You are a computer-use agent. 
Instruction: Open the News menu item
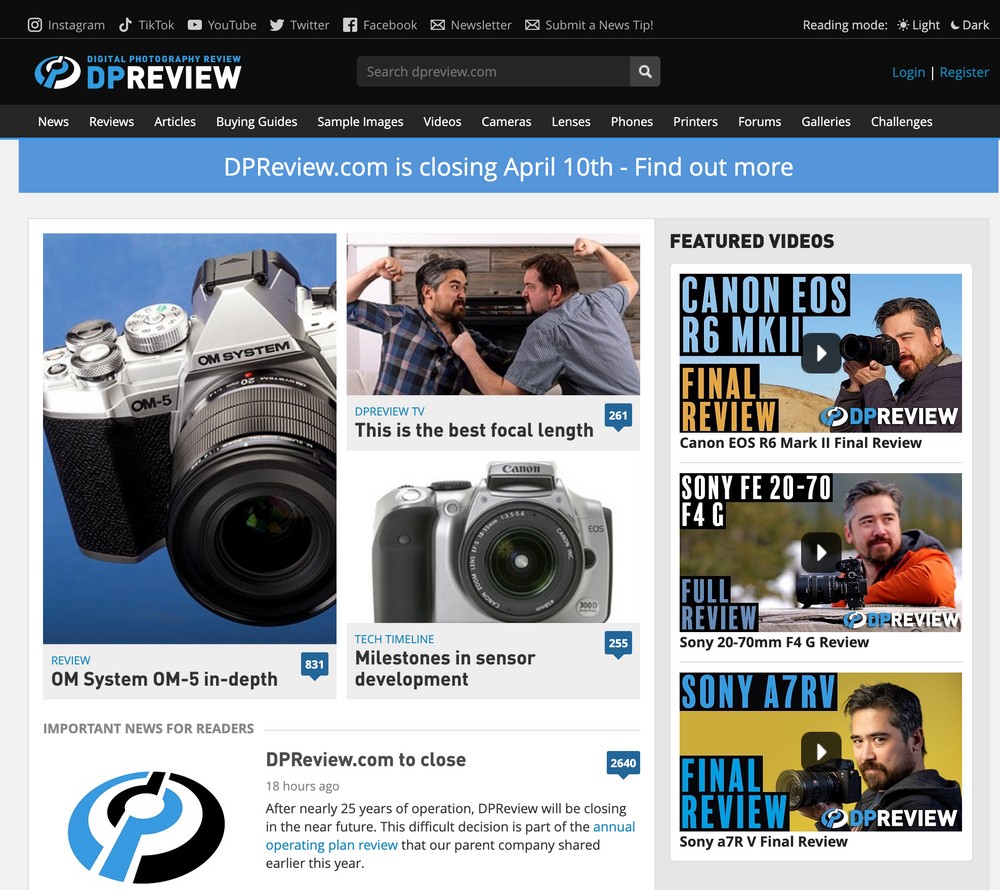(x=53, y=121)
